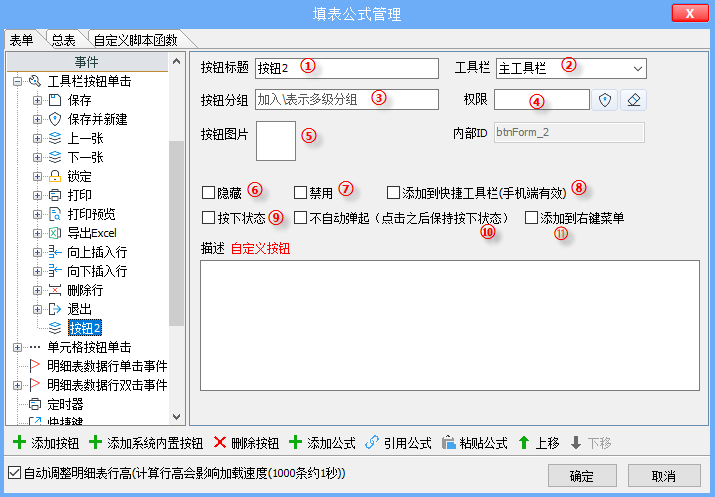The height and width of the screenshot is (497, 715).
Task: Clear permission with eraser button
Action: (x=633, y=100)
